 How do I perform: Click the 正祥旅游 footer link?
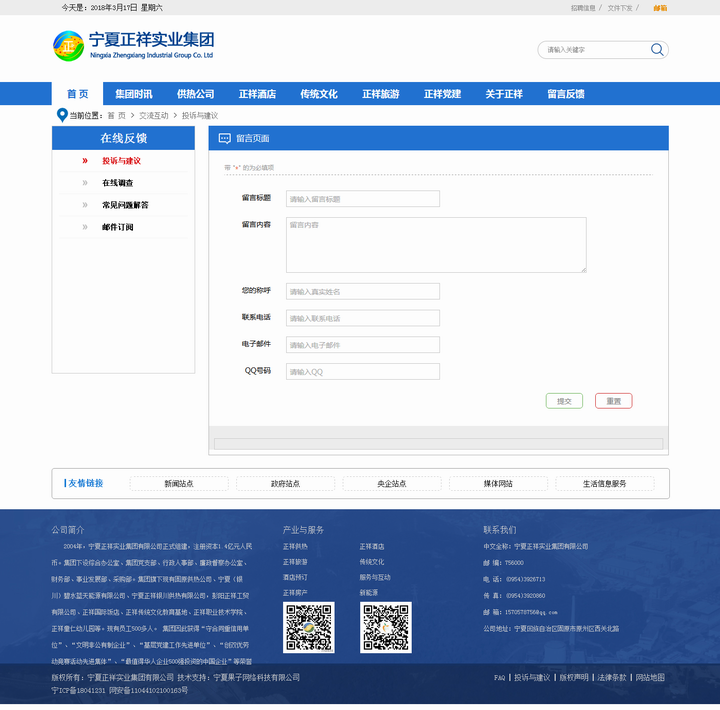pyautogui.click(x=295, y=562)
